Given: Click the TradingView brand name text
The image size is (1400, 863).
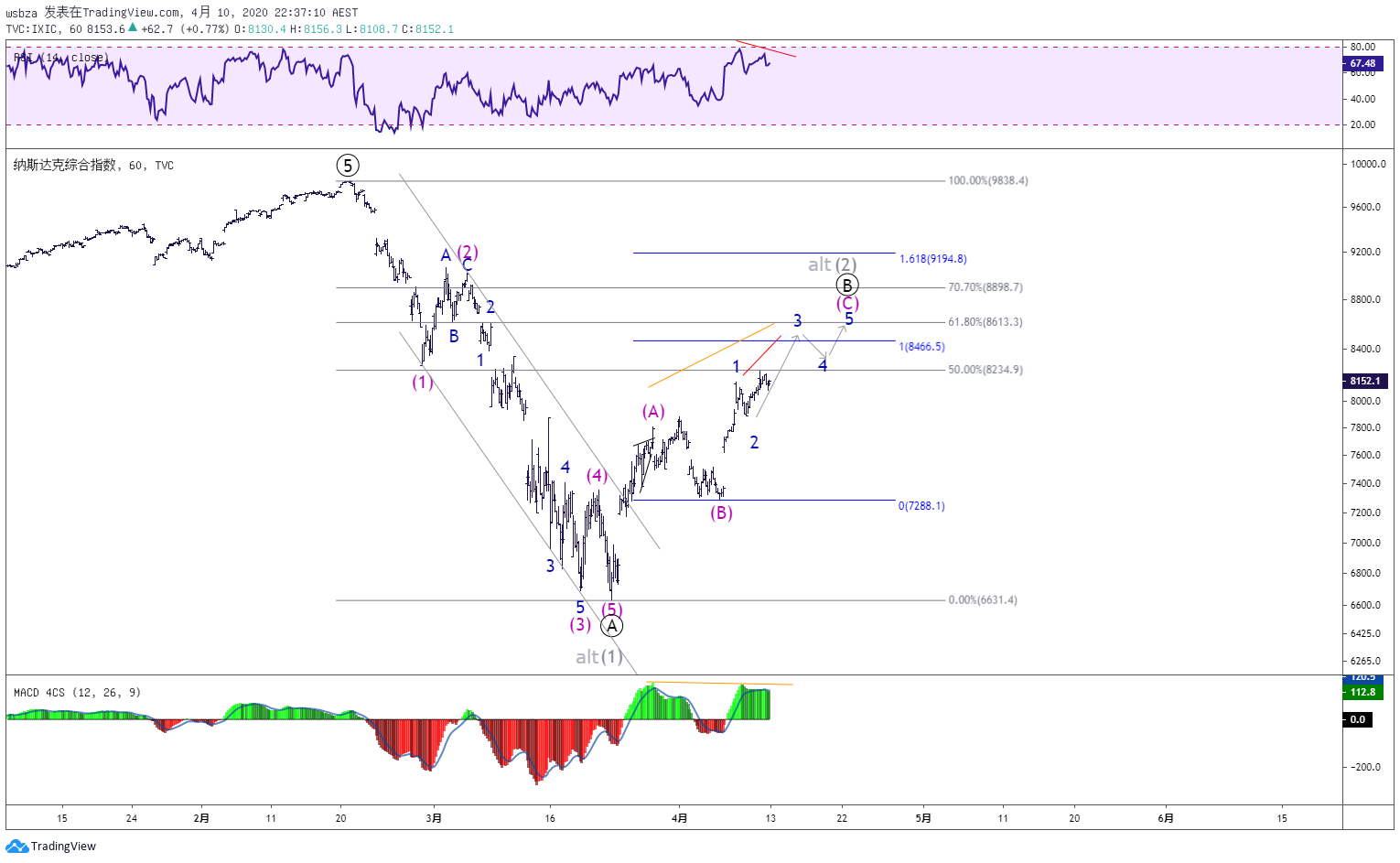Looking at the screenshot, I should [x=63, y=847].
